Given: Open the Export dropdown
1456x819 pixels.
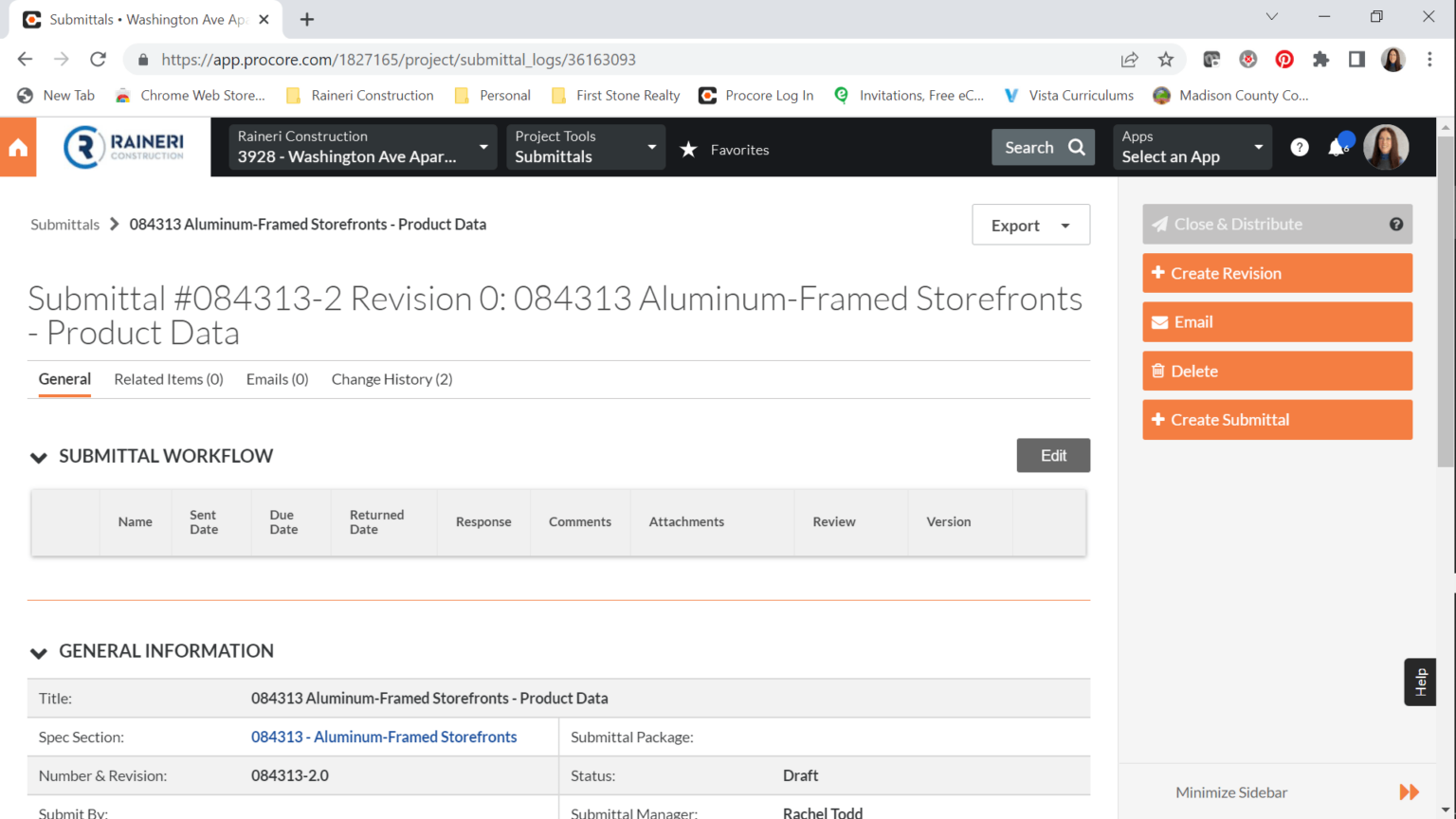Looking at the screenshot, I should click(x=1030, y=225).
